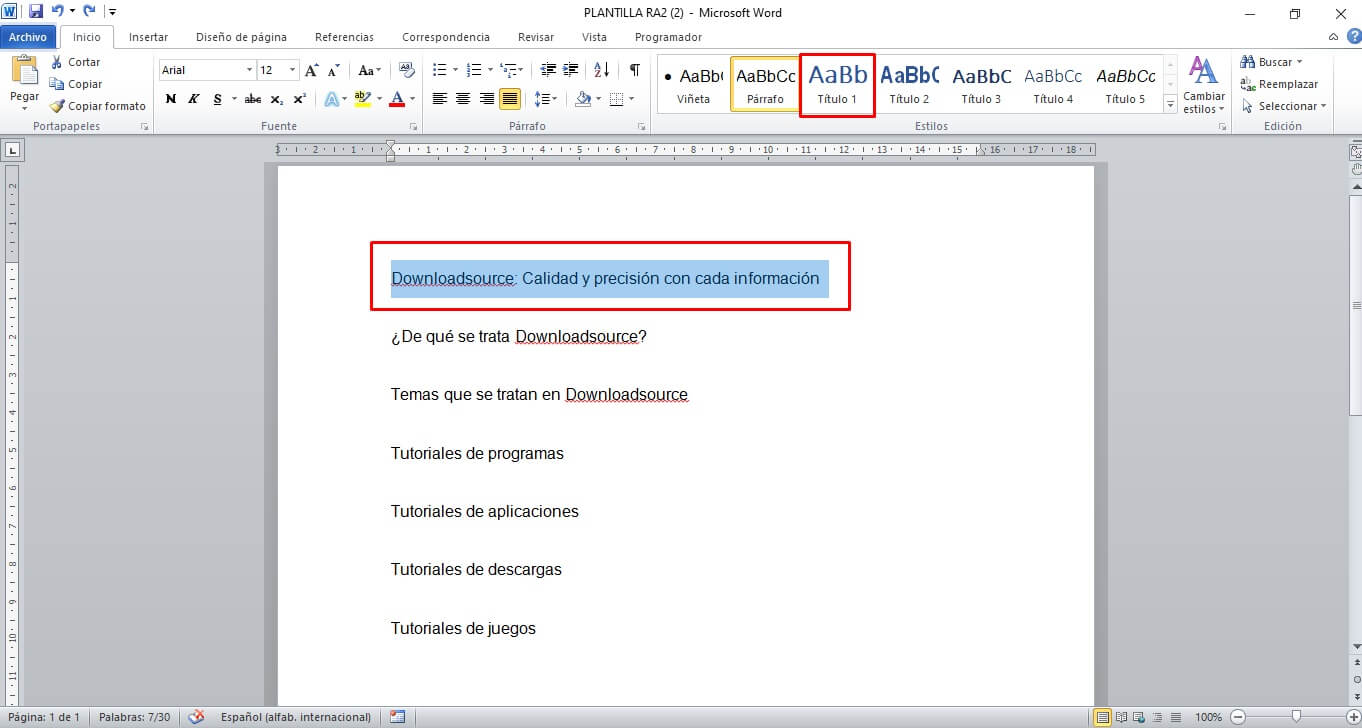Click Copiar in Portapapeles

coord(76,84)
